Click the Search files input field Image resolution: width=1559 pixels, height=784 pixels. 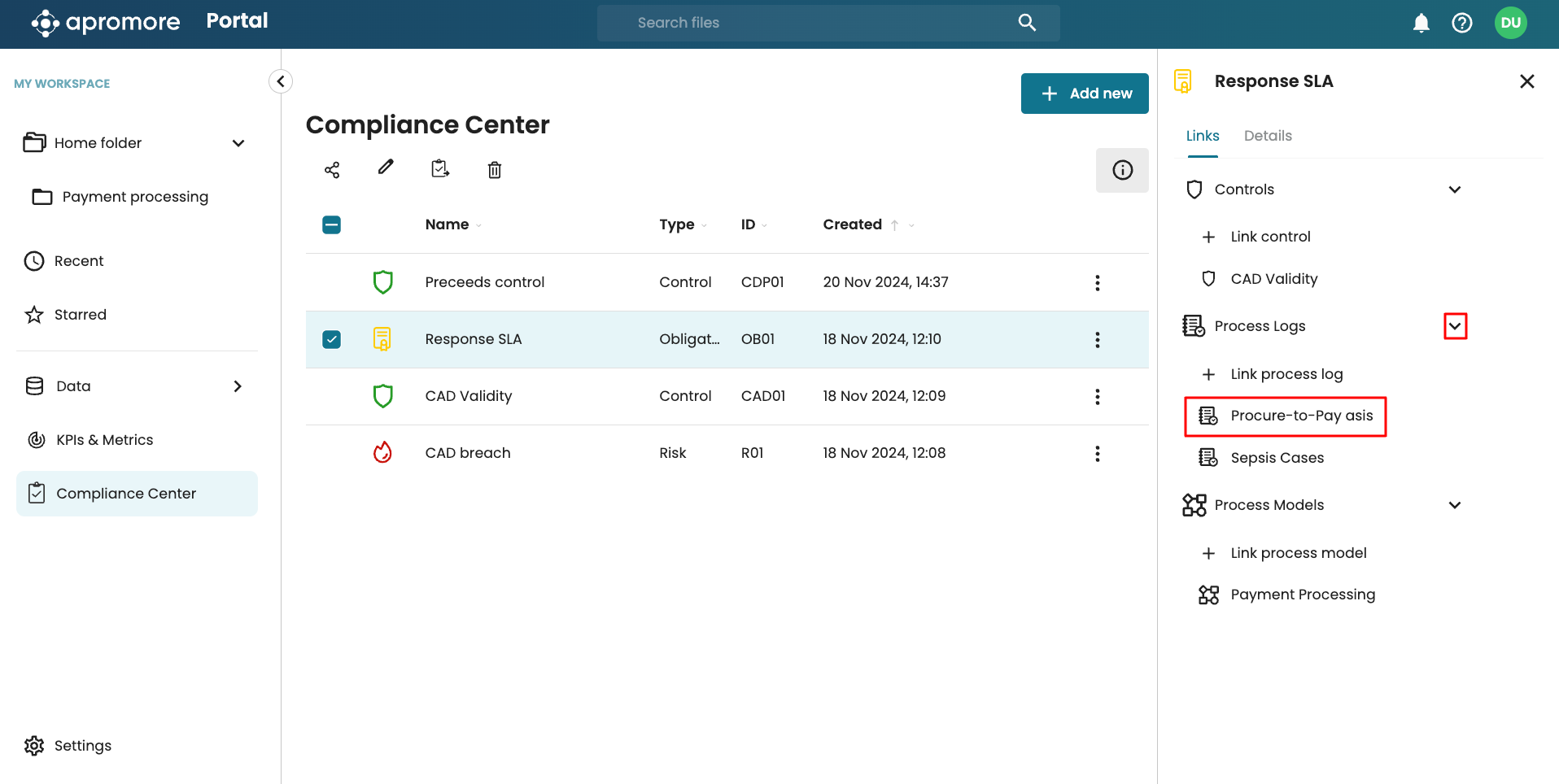[814, 23]
